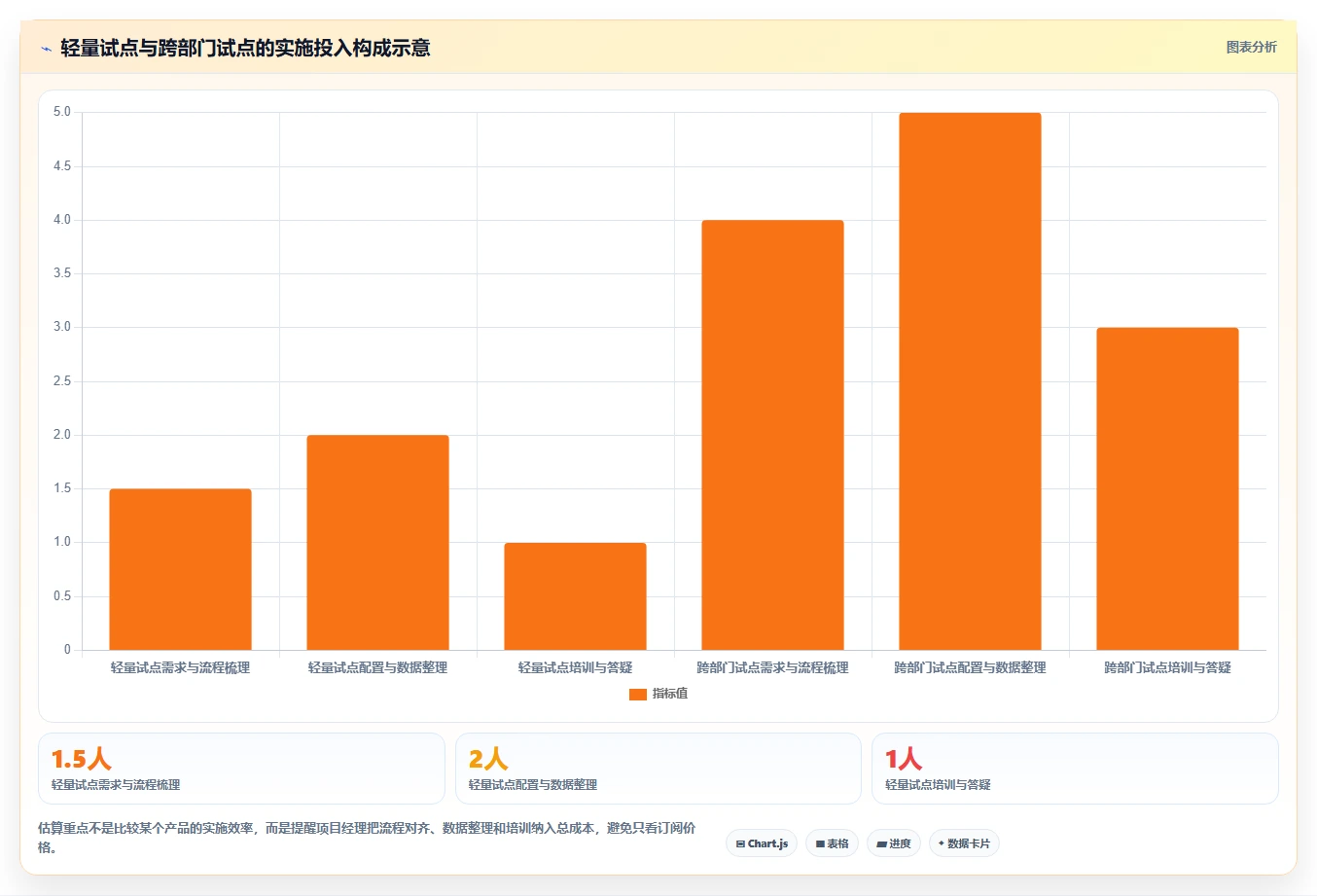
Task: Toggle the 指标值 legend color swatch
Action: point(638,694)
